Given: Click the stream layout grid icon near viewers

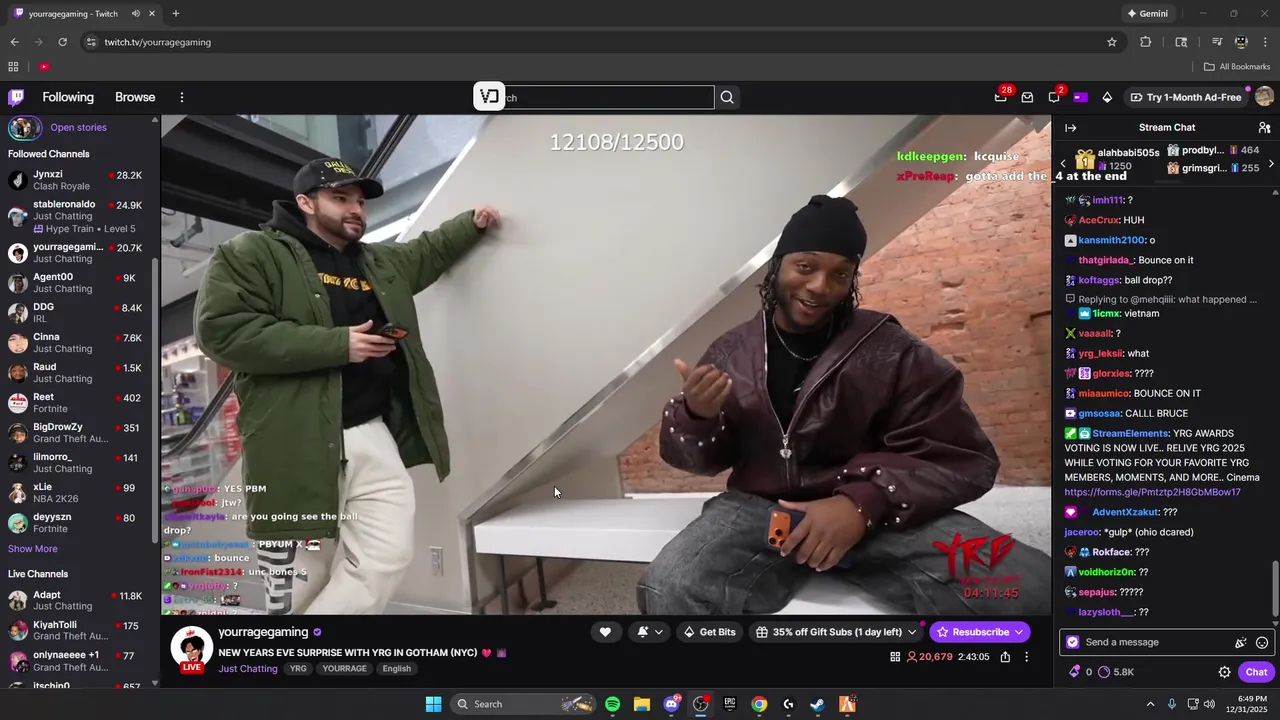Looking at the screenshot, I should [x=895, y=657].
